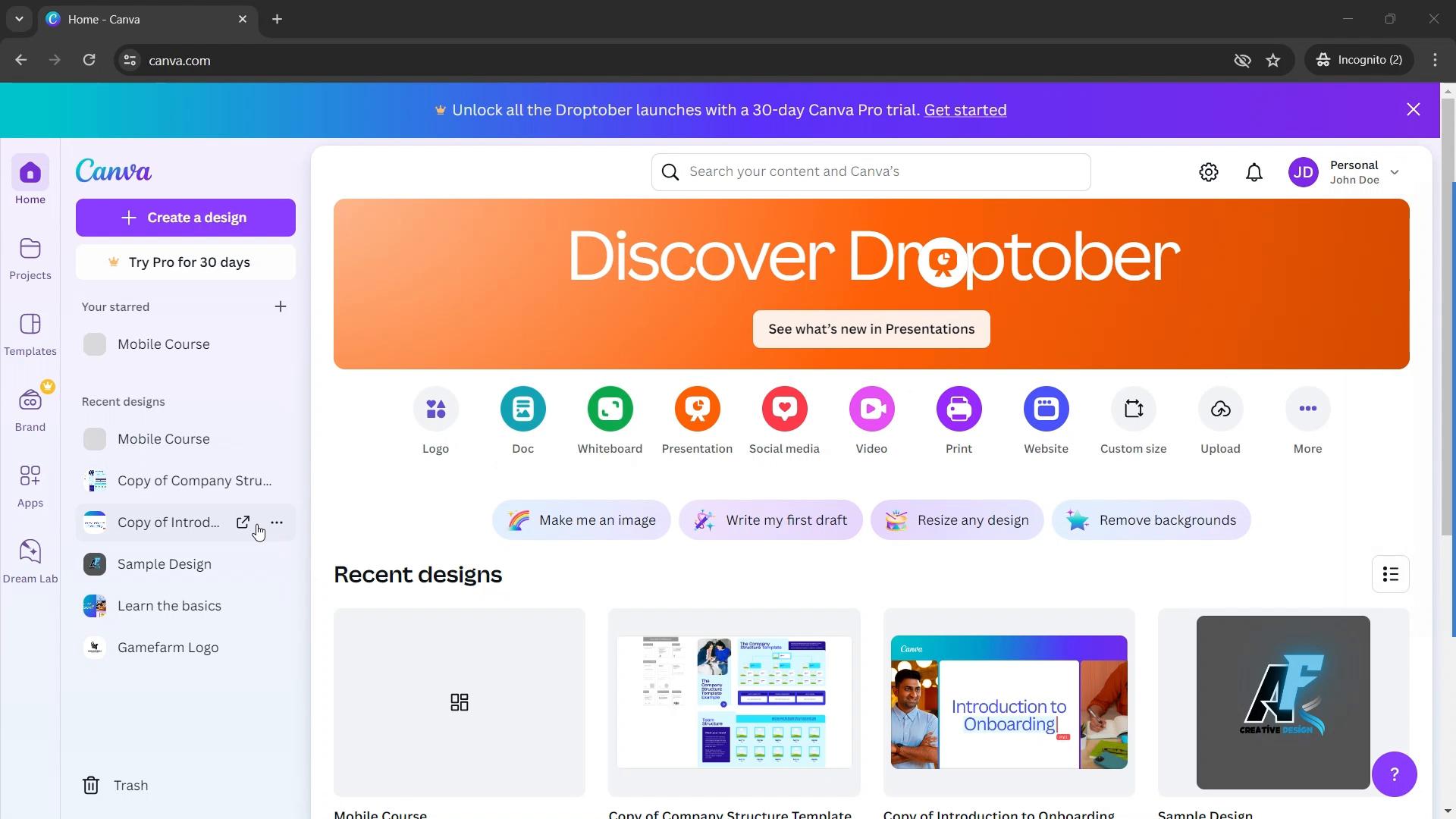The height and width of the screenshot is (819, 1456).
Task: Click the Logo design type icon
Action: pos(435,408)
